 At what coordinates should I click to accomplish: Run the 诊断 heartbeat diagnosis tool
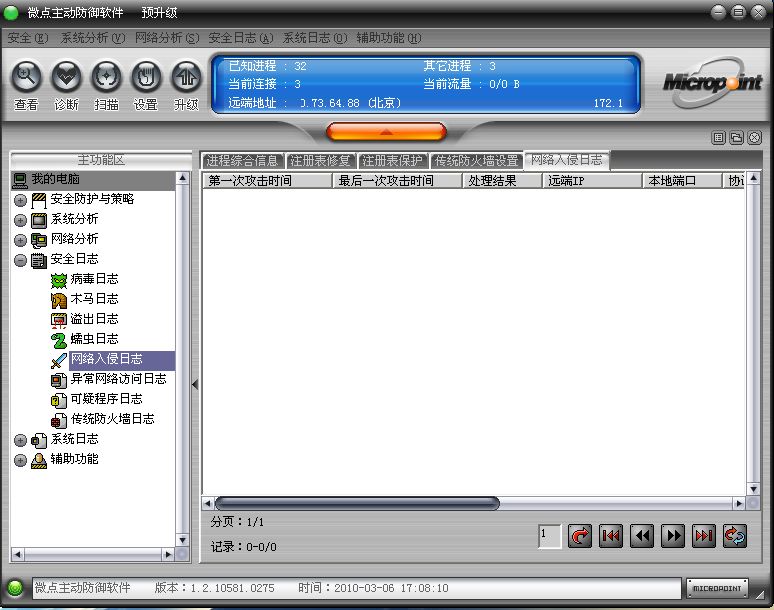(x=66, y=76)
